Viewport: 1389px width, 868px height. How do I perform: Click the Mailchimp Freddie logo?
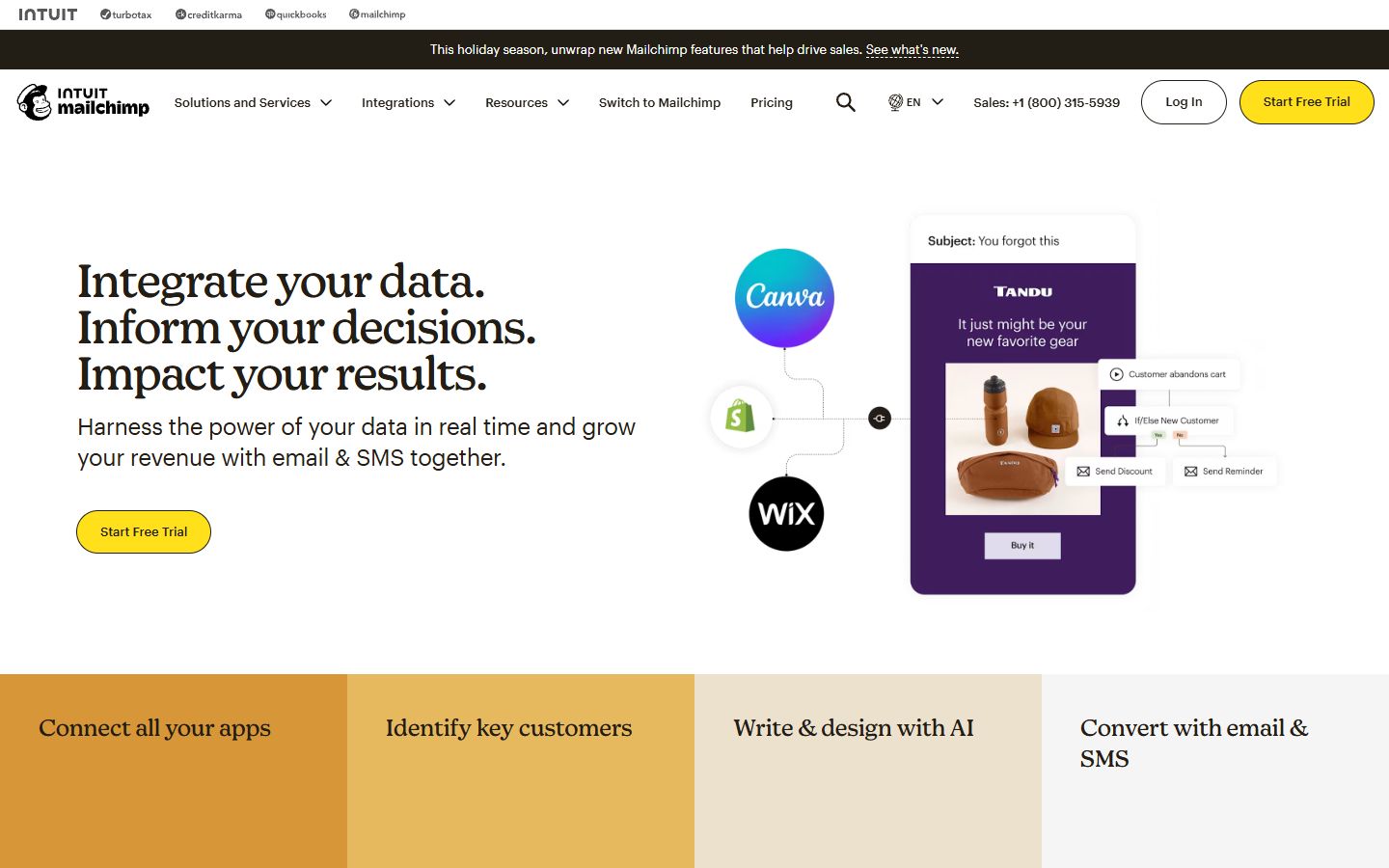click(36, 102)
